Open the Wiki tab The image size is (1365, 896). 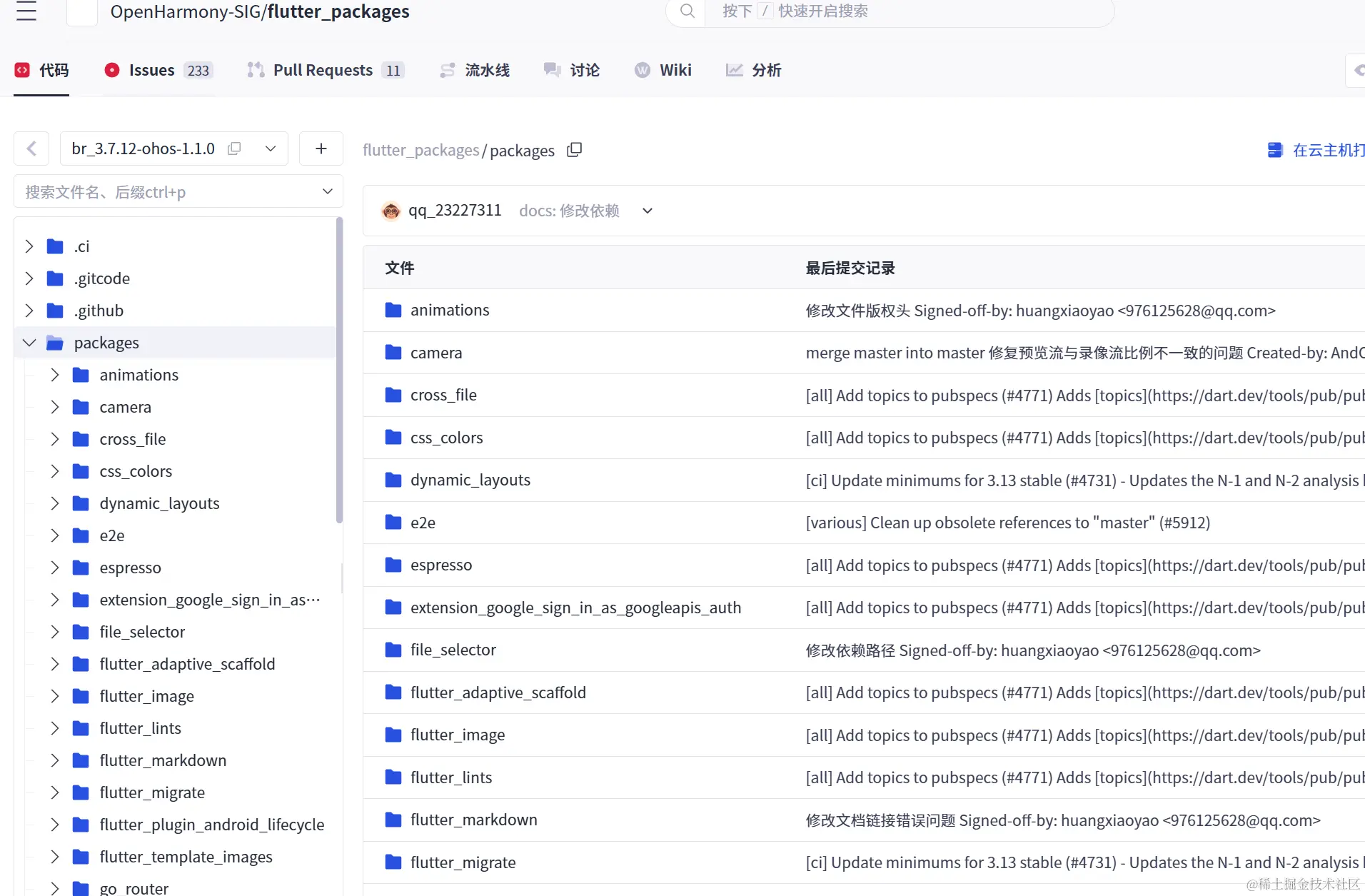click(x=663, y=70)
